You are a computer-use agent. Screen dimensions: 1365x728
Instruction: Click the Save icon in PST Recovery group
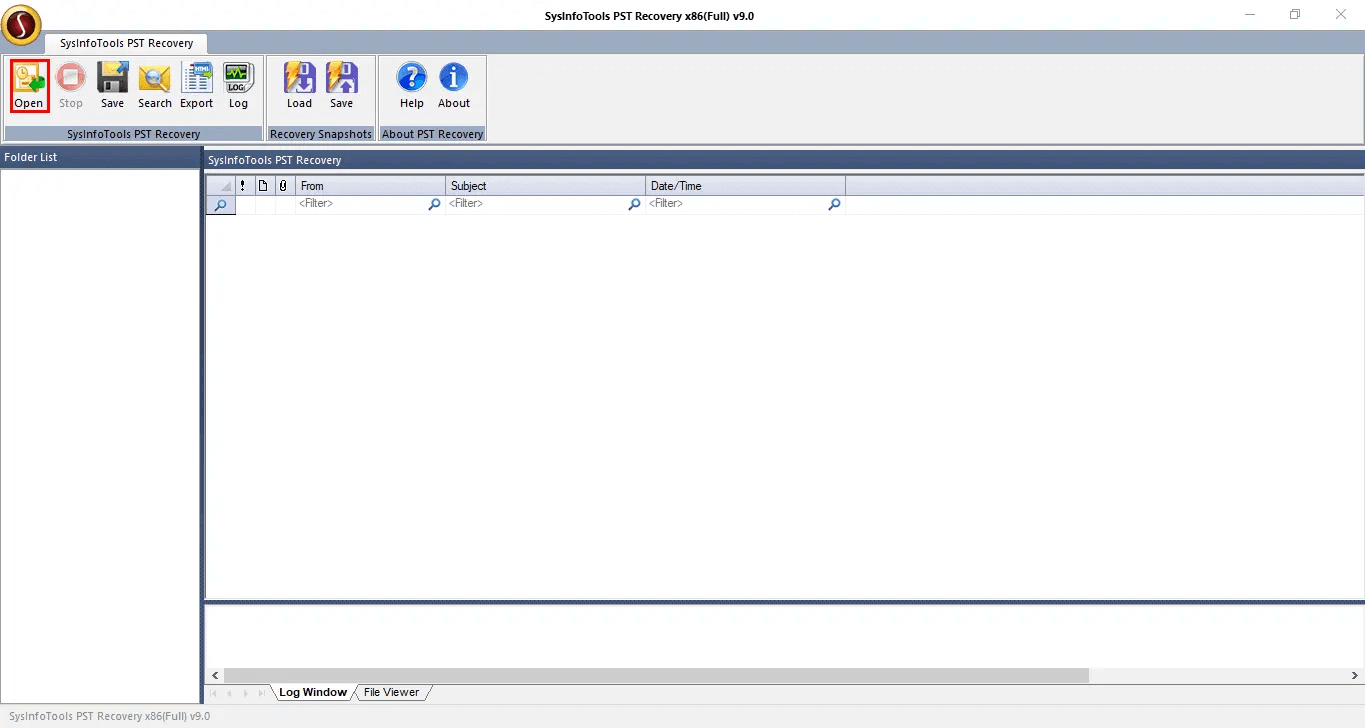(x=112, y=85)
